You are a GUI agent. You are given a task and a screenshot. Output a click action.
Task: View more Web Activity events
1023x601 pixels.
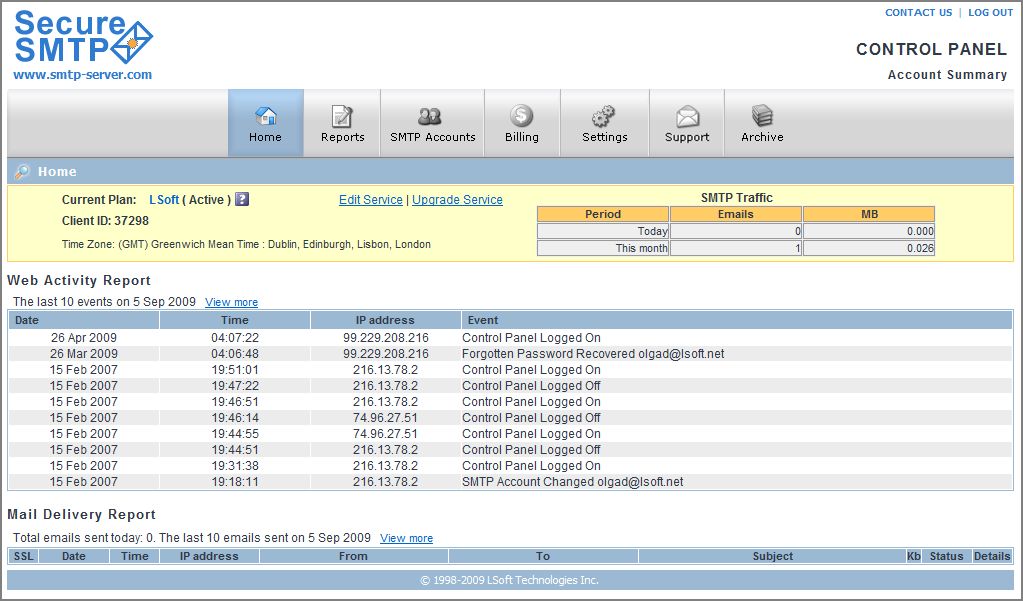231,302
